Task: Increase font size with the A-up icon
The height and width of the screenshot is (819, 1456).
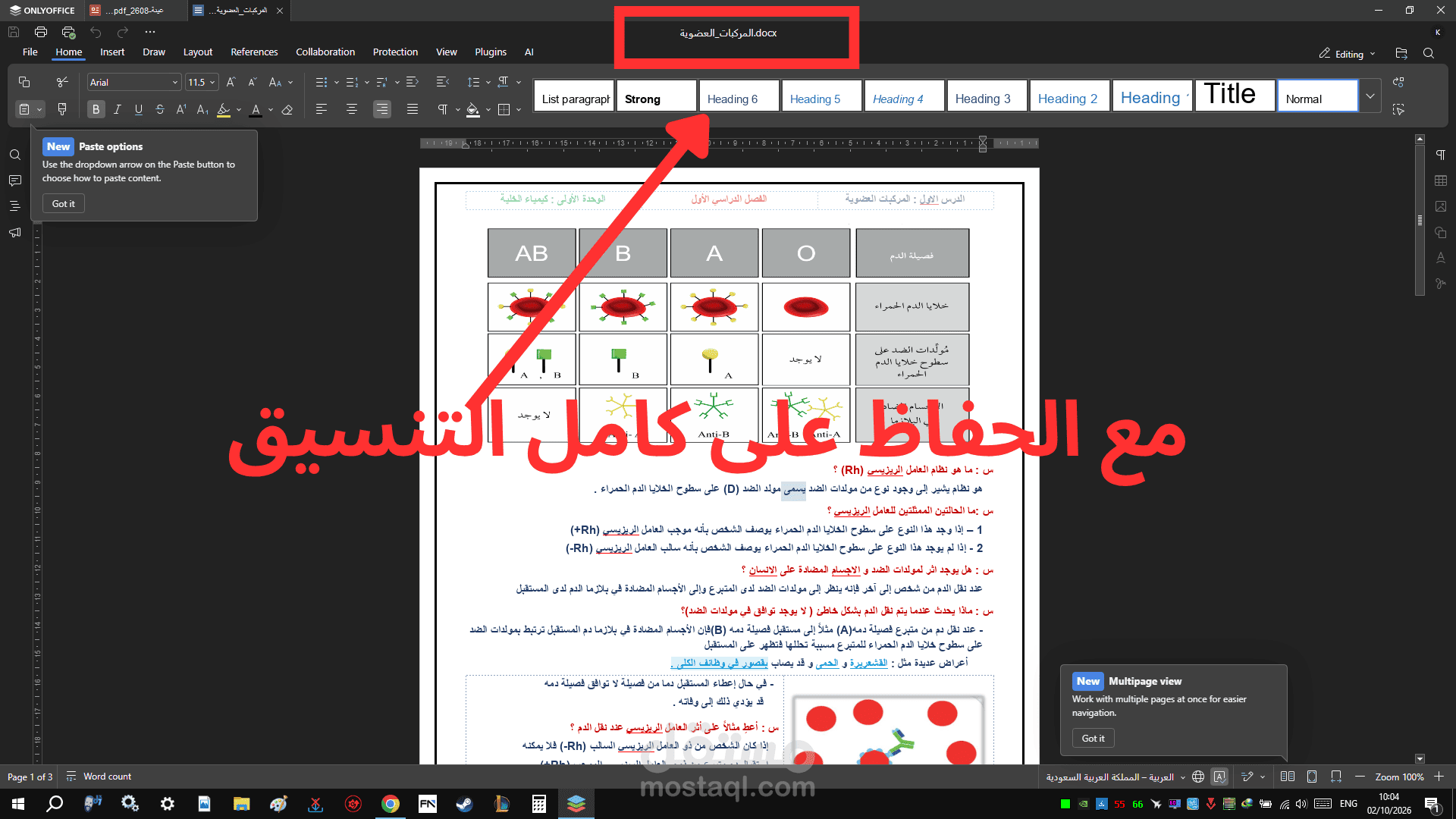Action: click(231, 82)
